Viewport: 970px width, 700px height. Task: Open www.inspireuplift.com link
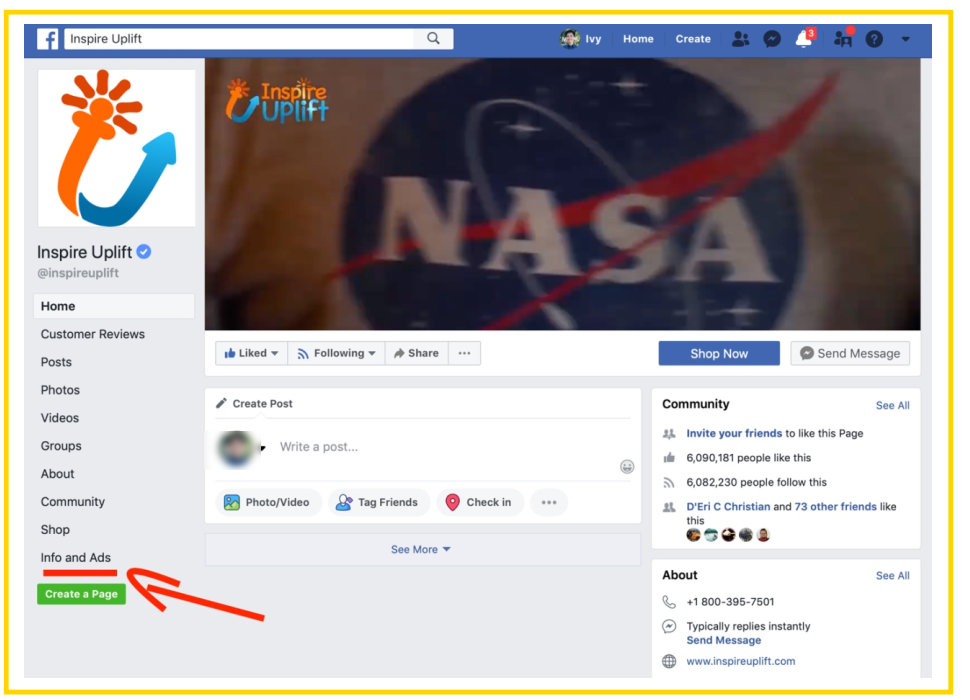point(740,661)
